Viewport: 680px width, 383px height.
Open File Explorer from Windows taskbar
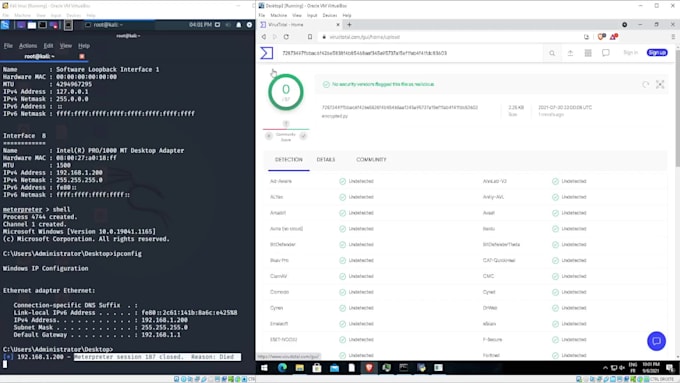coord(300,368)
